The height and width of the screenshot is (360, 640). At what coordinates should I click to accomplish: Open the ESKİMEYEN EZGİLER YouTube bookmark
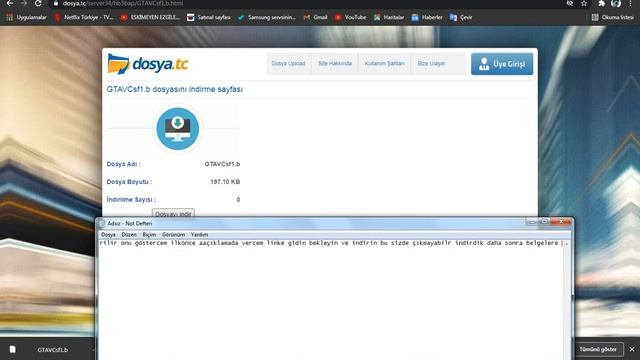pos(150,17)
